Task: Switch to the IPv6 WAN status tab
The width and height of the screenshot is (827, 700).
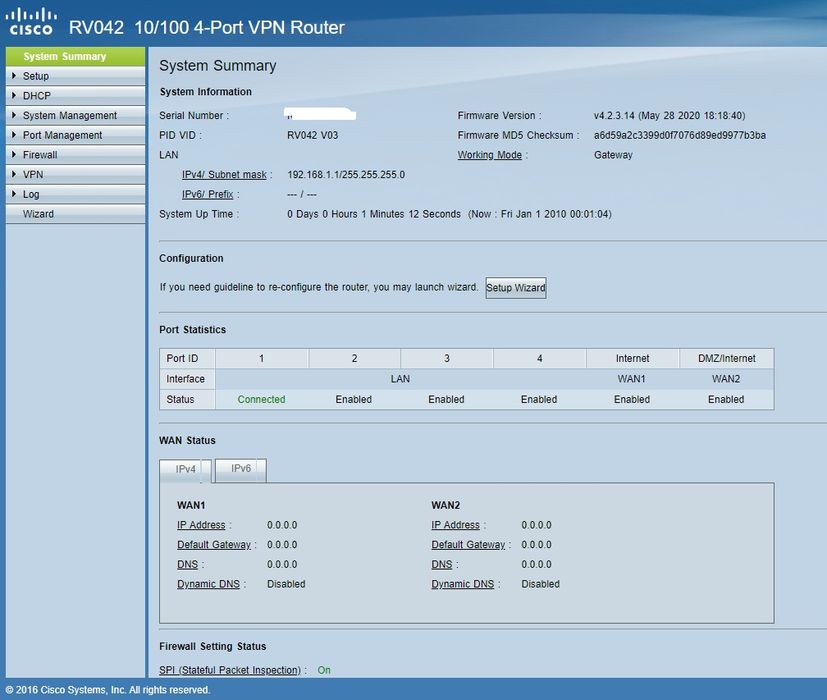Action: pyautogui.click(x=241, y=468)
